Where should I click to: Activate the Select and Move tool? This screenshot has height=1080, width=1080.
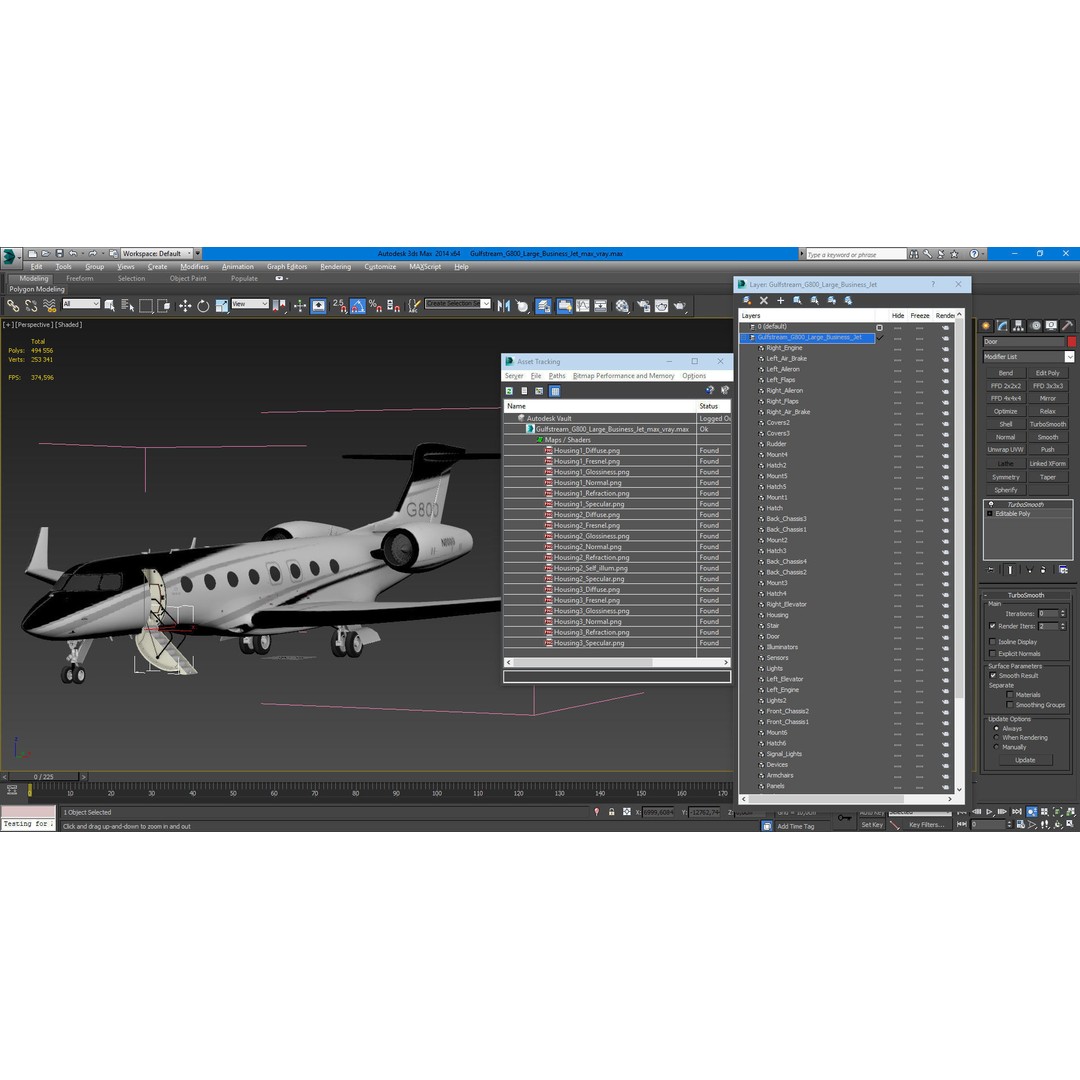pyautogui.click(x=185, y=306)
